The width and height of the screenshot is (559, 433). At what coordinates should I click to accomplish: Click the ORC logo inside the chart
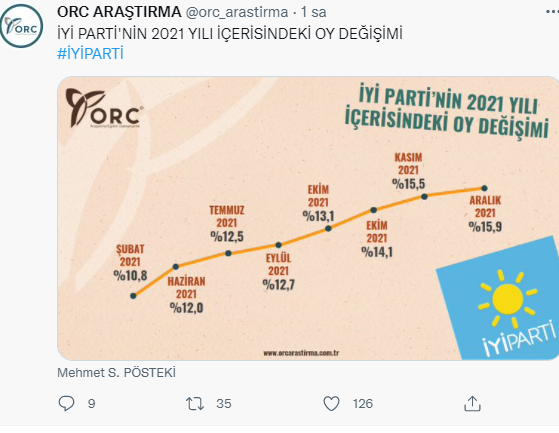(104, 109)
